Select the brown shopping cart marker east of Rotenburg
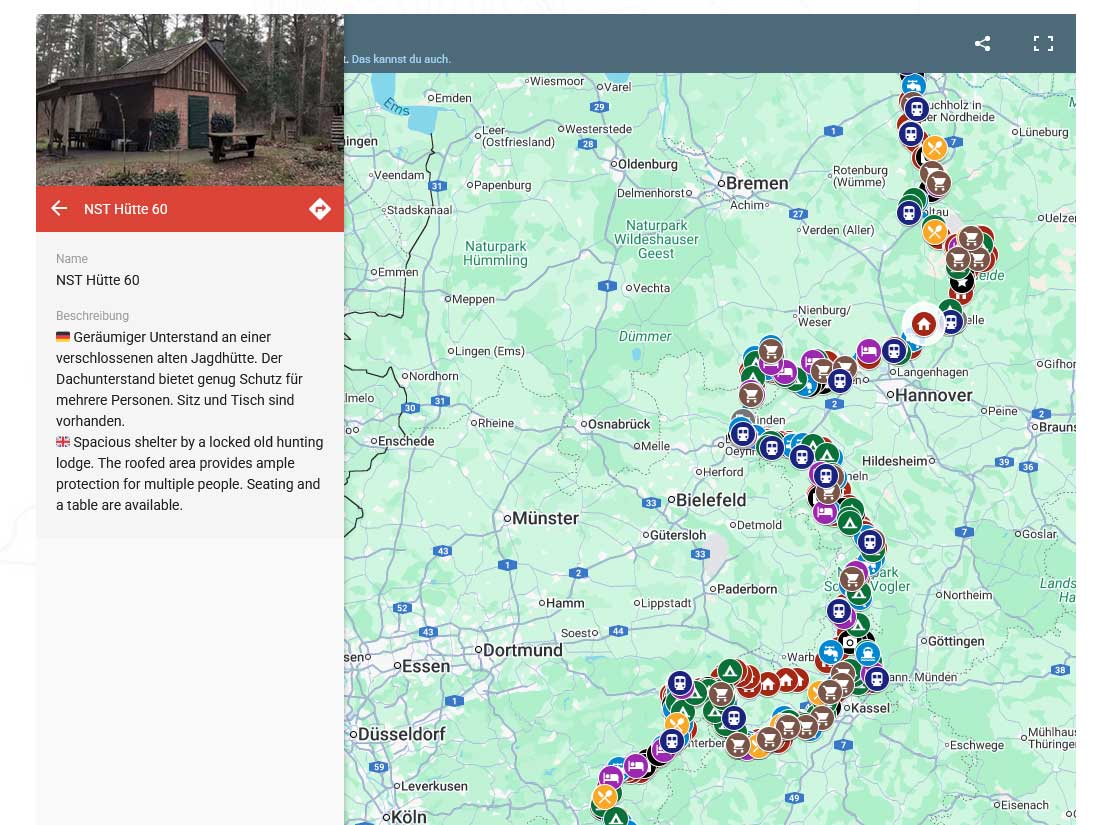This screenshot has width=1100, height=825. pyautogui.click(x=938, y=183)
